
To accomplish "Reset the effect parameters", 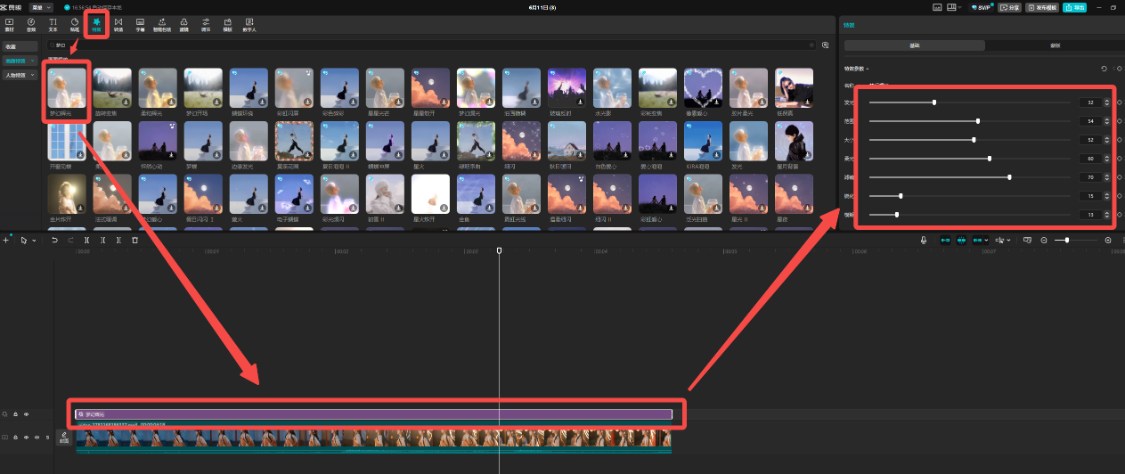I will 1104,69.
